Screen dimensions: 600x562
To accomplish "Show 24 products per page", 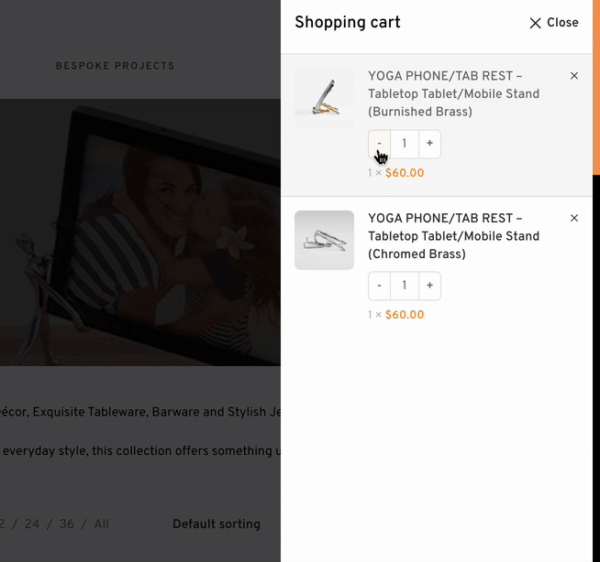I will click(x=33, y=524).
